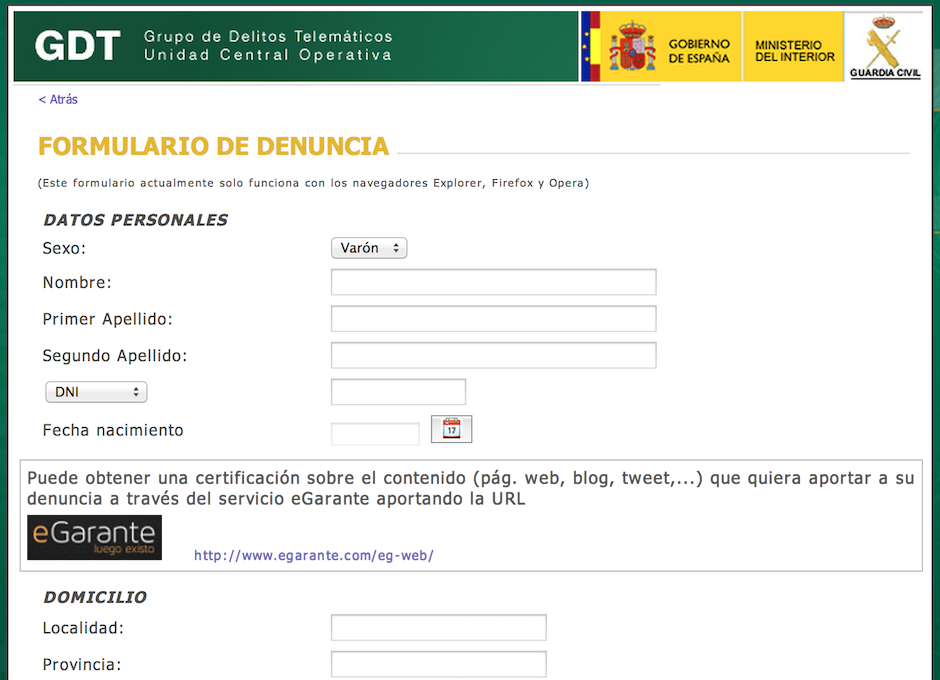Open the egarante.com/eg-web URL link

point(313,555)
